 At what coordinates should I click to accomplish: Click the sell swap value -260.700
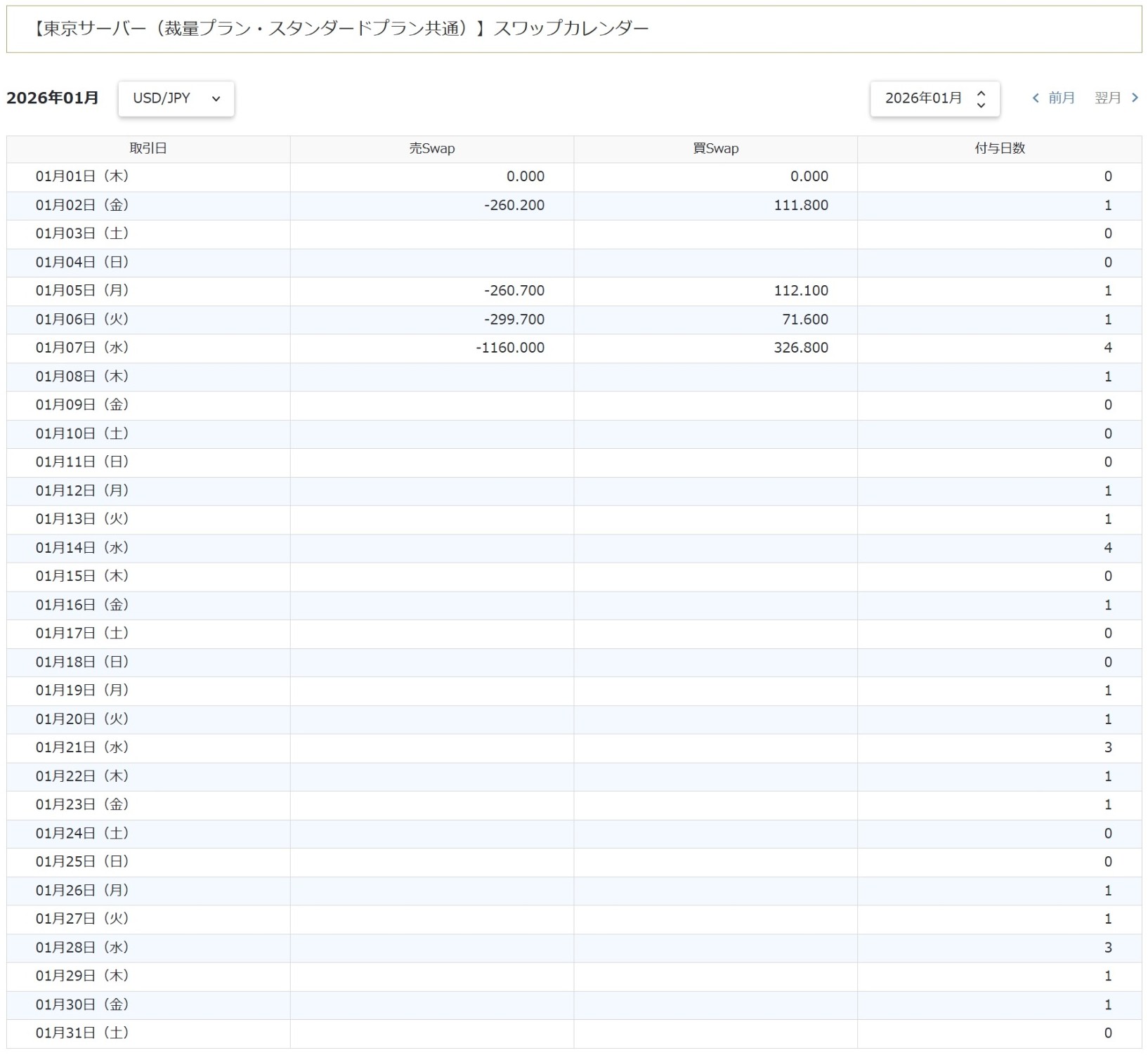tap(514, 291)
